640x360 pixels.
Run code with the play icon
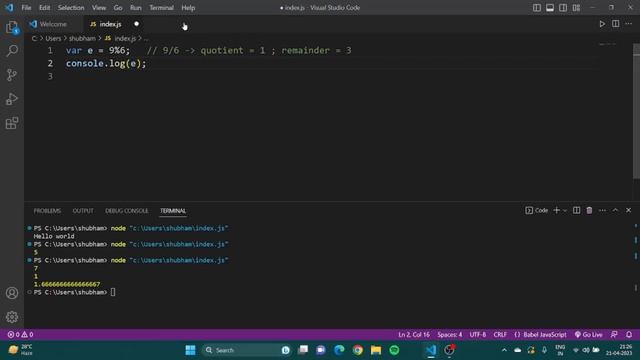point(602,24)
